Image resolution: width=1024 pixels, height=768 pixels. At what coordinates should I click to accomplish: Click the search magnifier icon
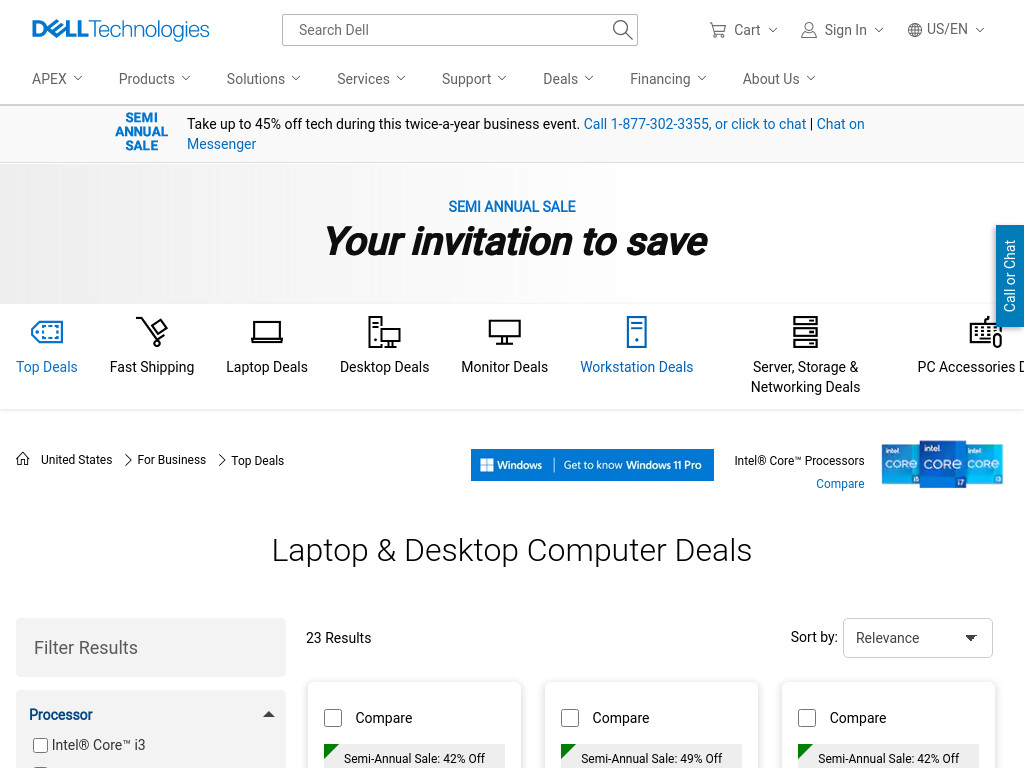[622, 29]
